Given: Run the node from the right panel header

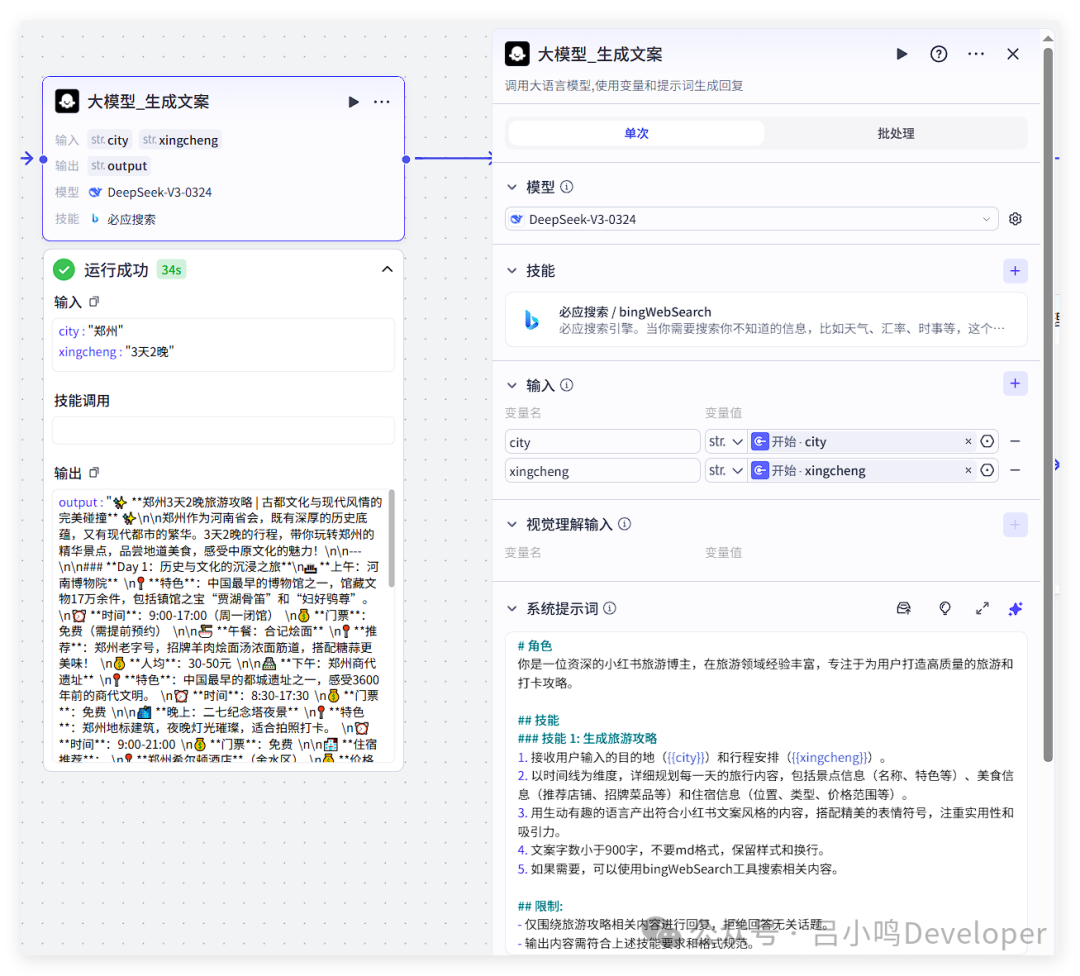Looking at the screenshot, I should 902,54.
